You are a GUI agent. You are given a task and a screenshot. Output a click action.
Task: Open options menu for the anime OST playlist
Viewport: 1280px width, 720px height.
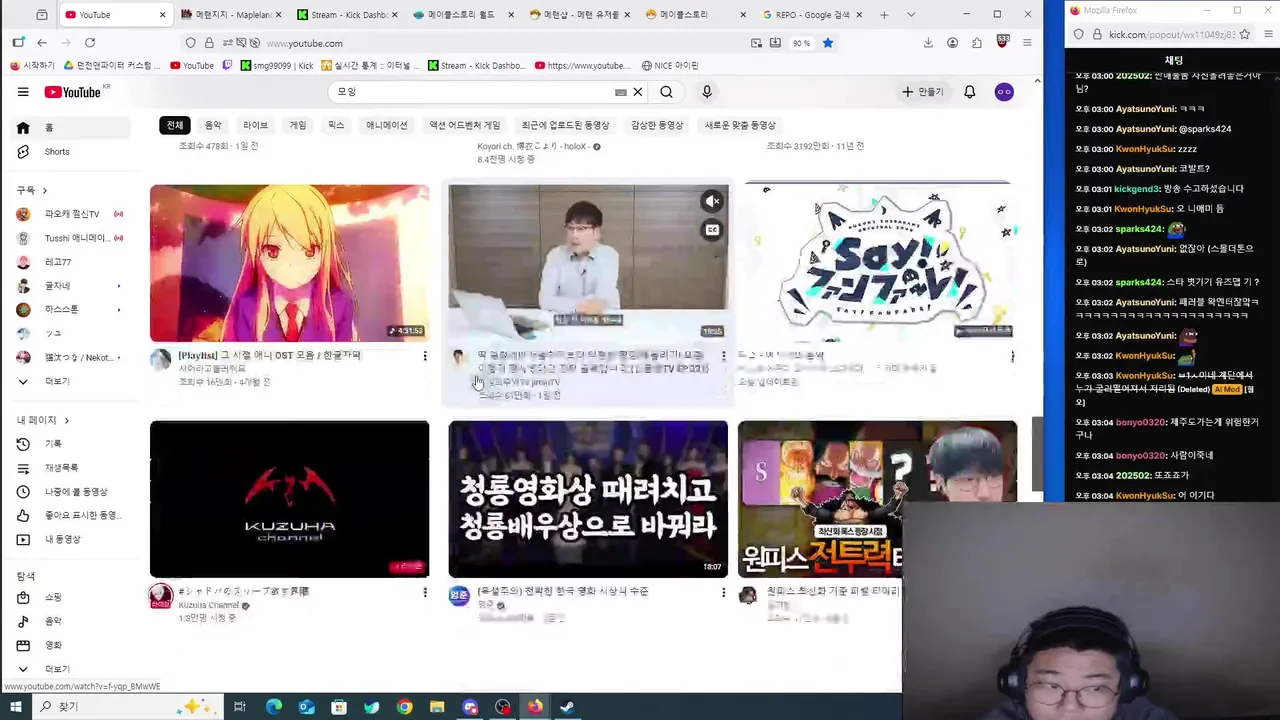coord(425,356)
